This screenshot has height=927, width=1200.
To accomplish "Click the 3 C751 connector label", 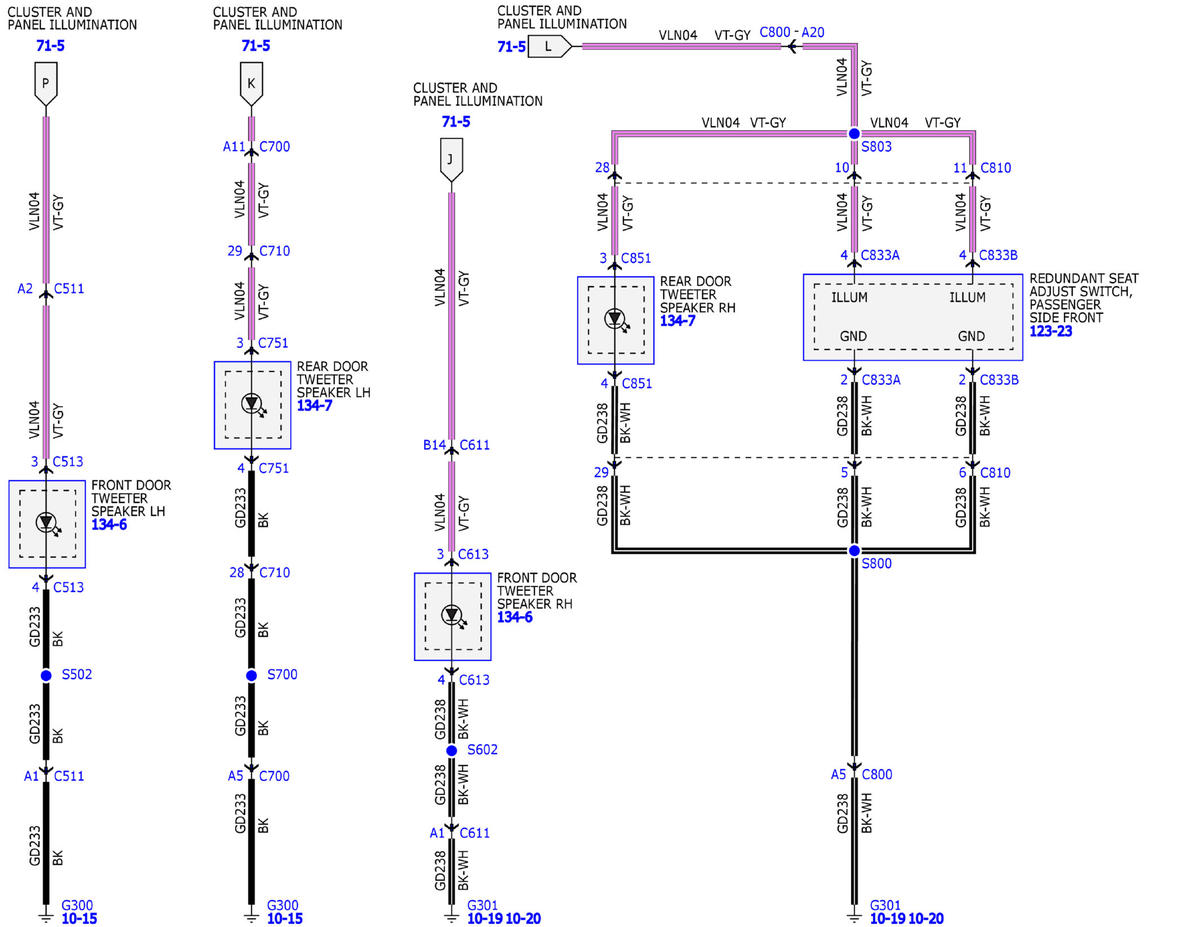I will [262, 343].
